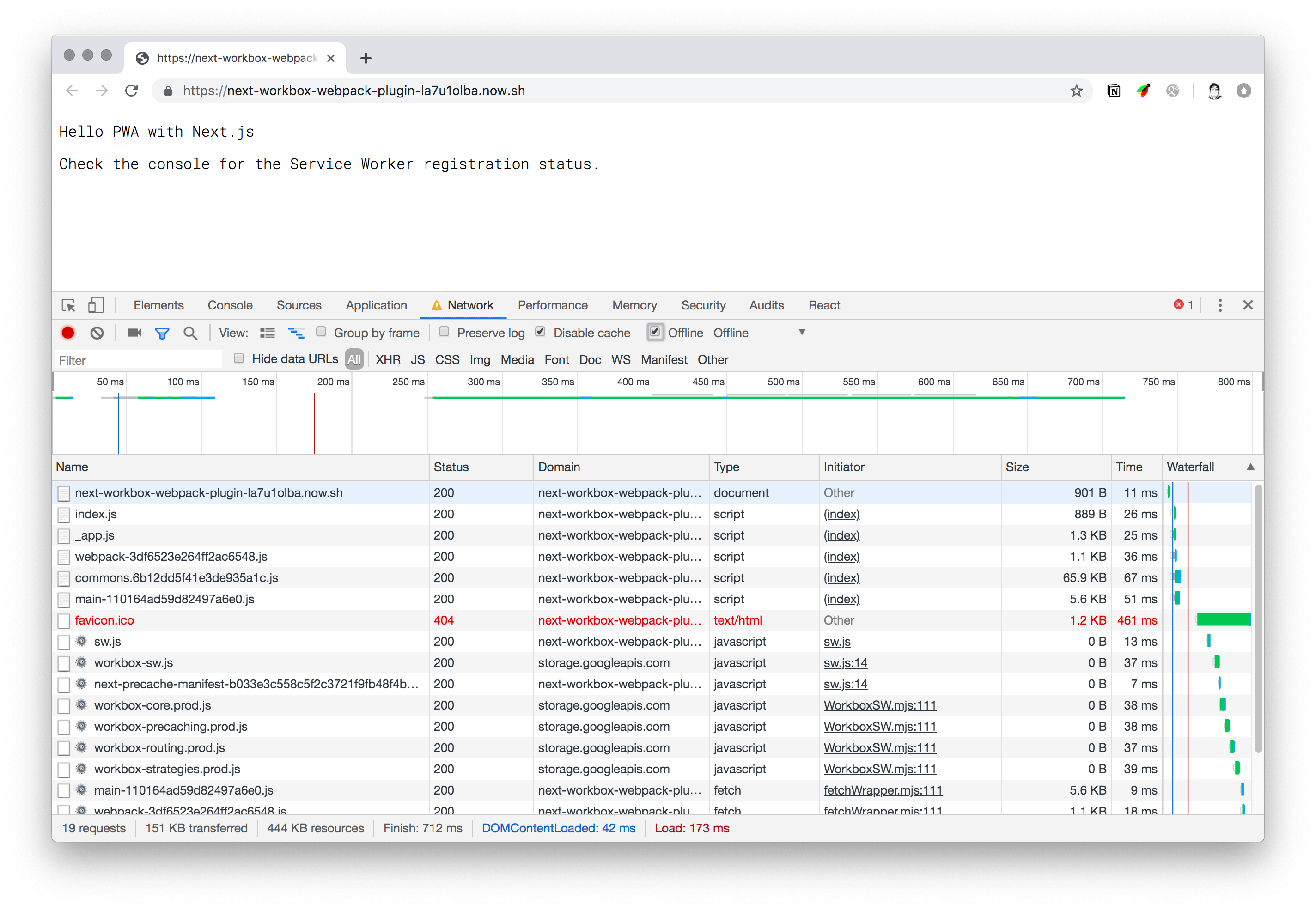Disable the Disable cache checkbox
This screenshot has height=910, width=1316.
point(540,331)
